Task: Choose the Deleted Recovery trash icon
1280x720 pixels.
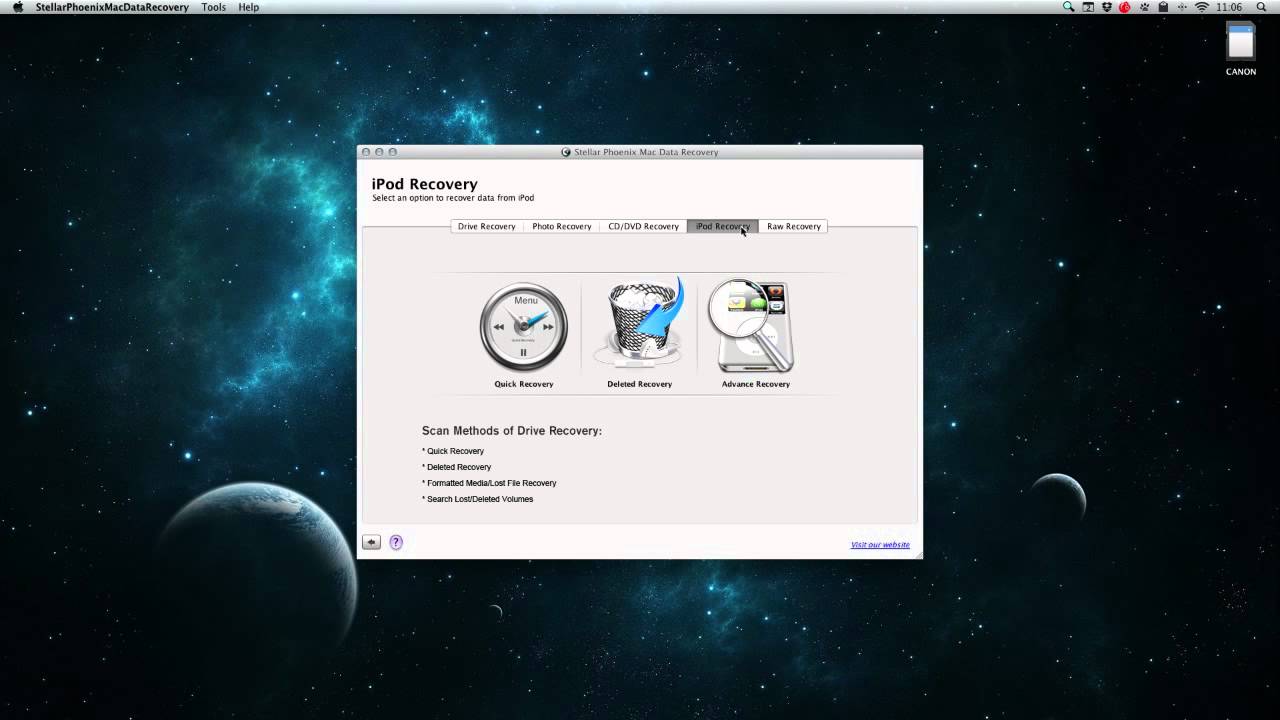Action: 640,325
